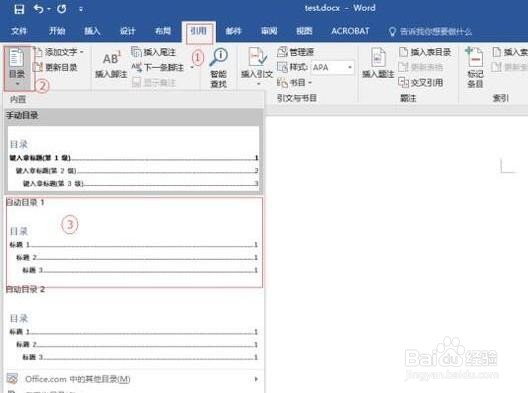Image resolution: width=528 pixels, height=393 pixels.
Task: Click 更新表格 (Update Table) under captions
Action: pos(421,67)
